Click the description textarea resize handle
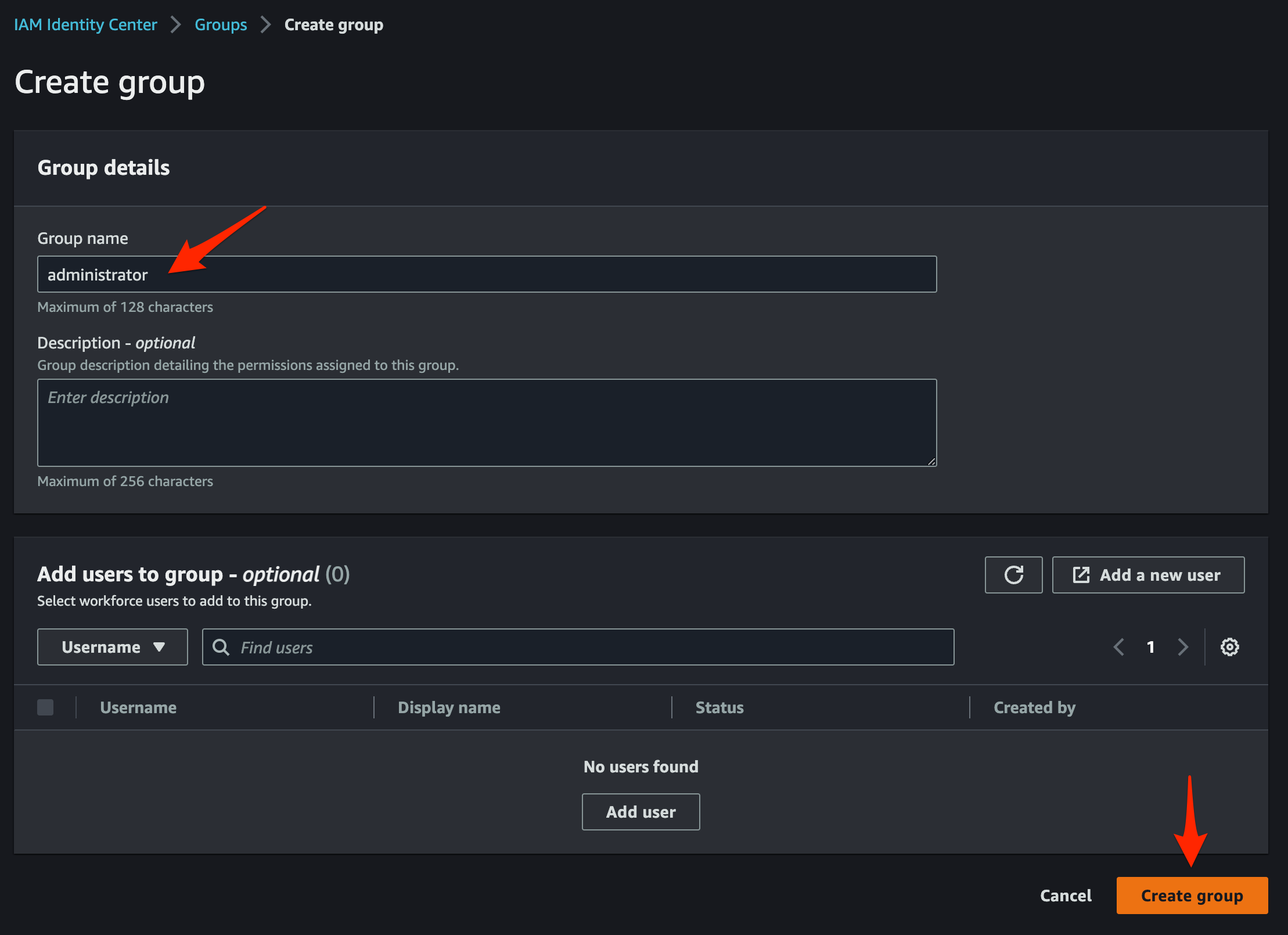1288x935 pixels. click(931, 461)
